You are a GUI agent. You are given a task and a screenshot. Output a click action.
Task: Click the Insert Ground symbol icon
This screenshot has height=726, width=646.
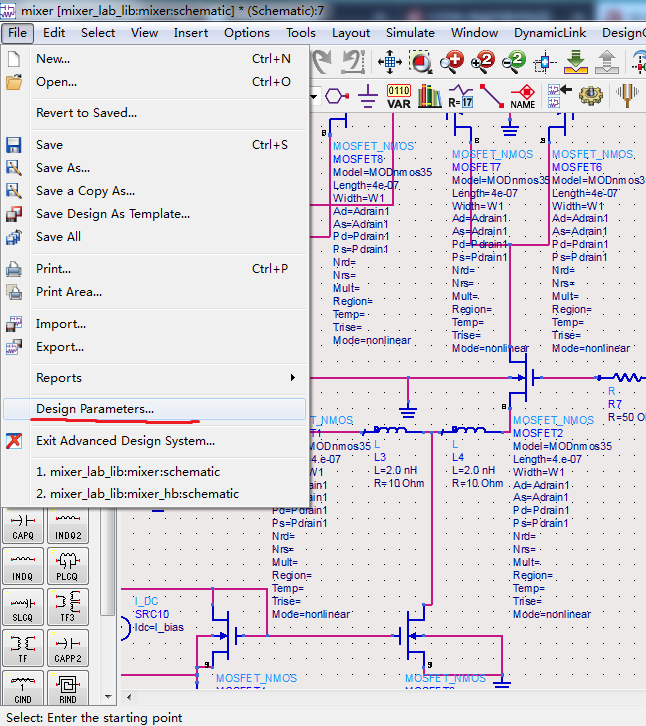click(368, 96)
